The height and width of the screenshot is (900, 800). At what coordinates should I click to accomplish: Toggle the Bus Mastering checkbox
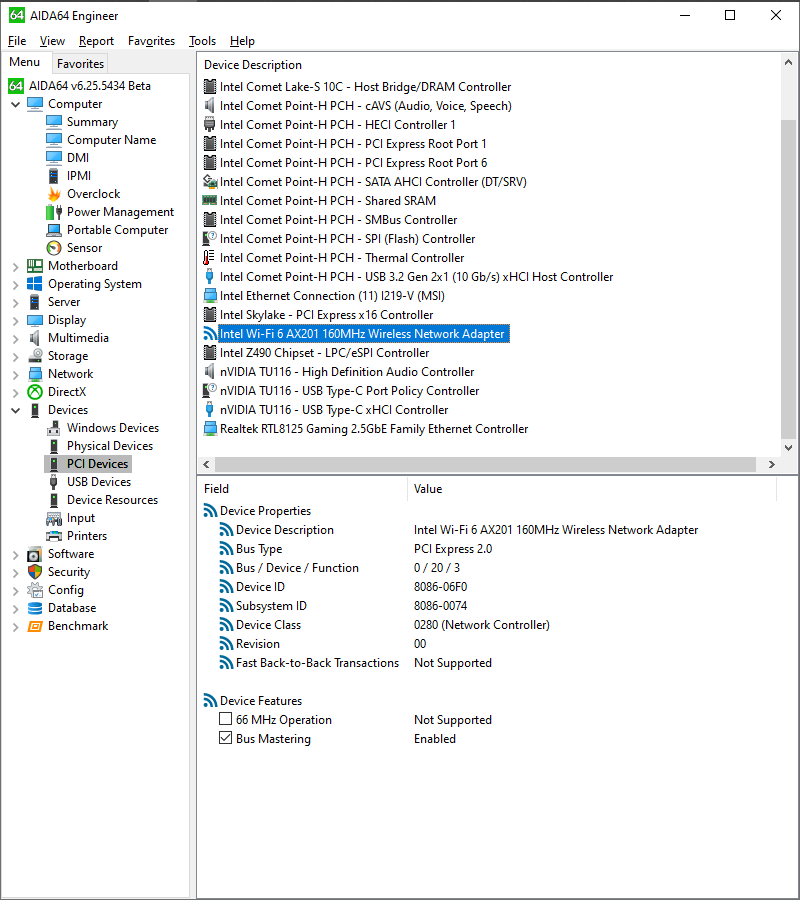(226, 738)
